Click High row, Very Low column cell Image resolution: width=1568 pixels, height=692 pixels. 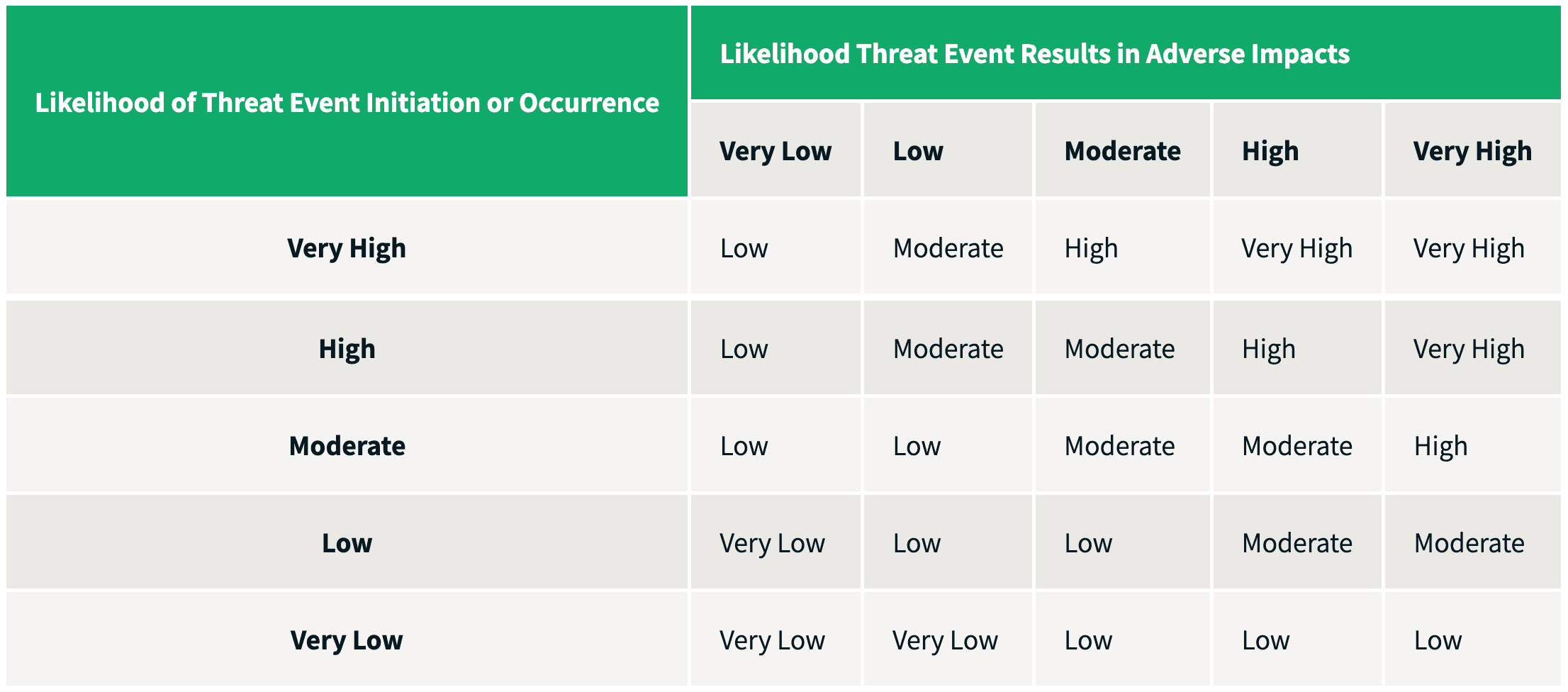[x=744, y=349]
